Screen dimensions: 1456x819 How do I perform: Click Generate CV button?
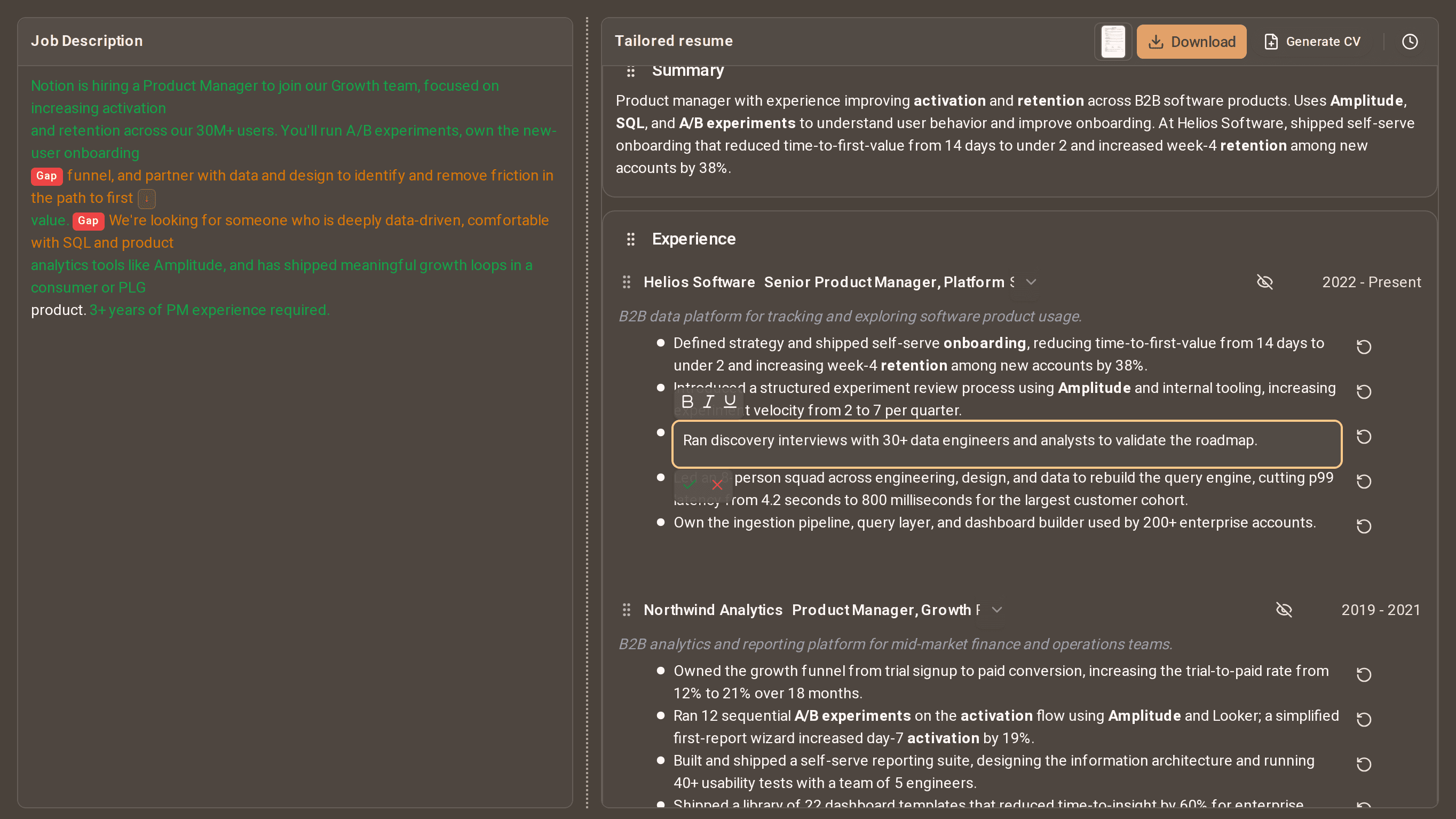pos(1312,41)
